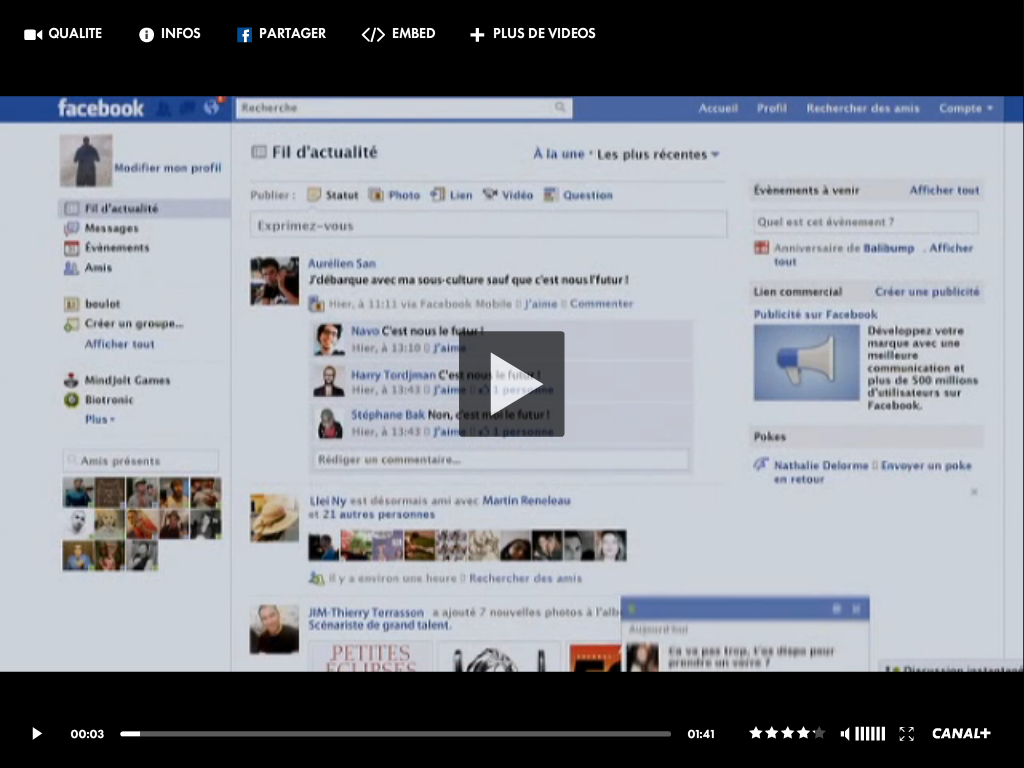Rate the video with the fifth star
The image size is (1024, 768).
tap(820, 733)
